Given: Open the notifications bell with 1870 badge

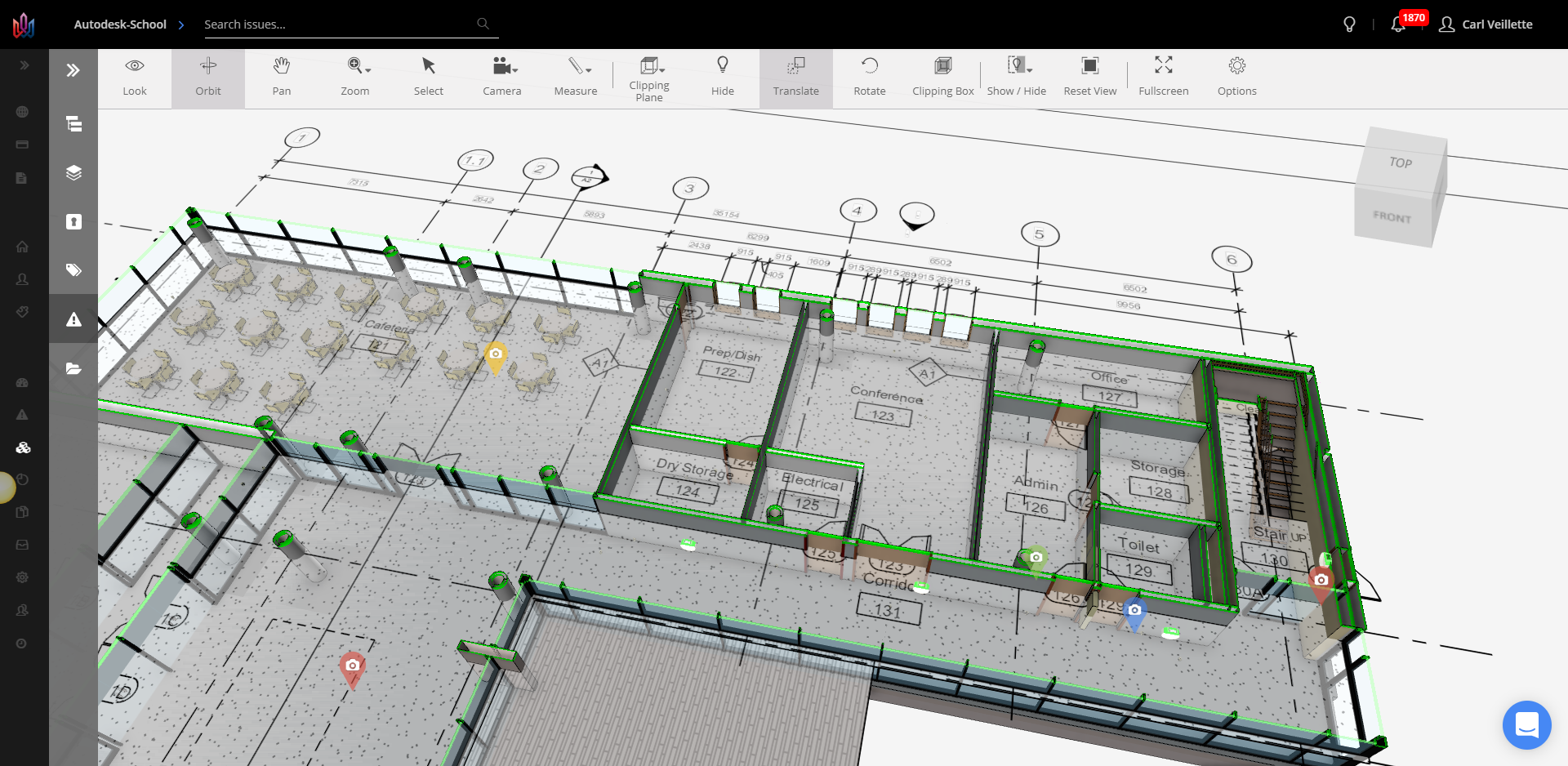Looking at the screenshot, I should coord(1398,24).
